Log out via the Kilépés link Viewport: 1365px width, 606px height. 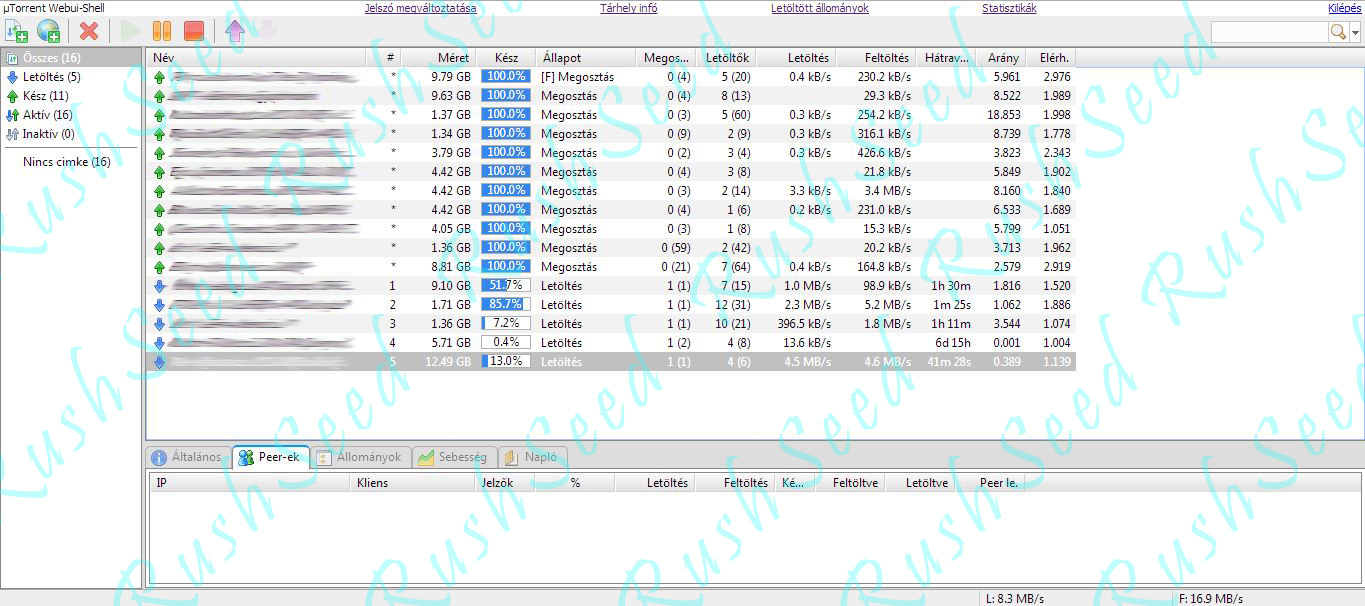click(x=1343, y=8)
